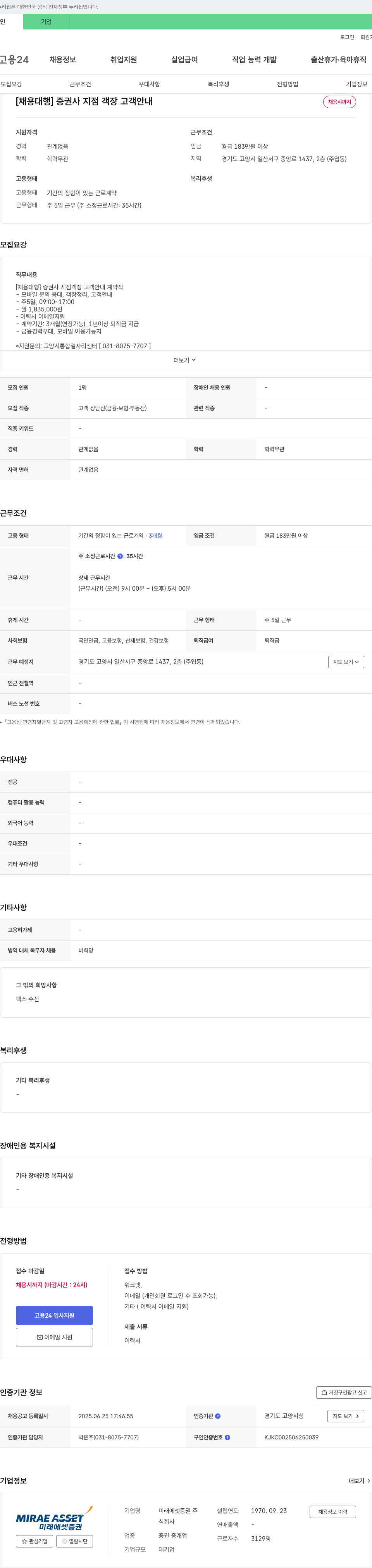Click the help icon next to 주 소정근로시간

pos(120,556)
